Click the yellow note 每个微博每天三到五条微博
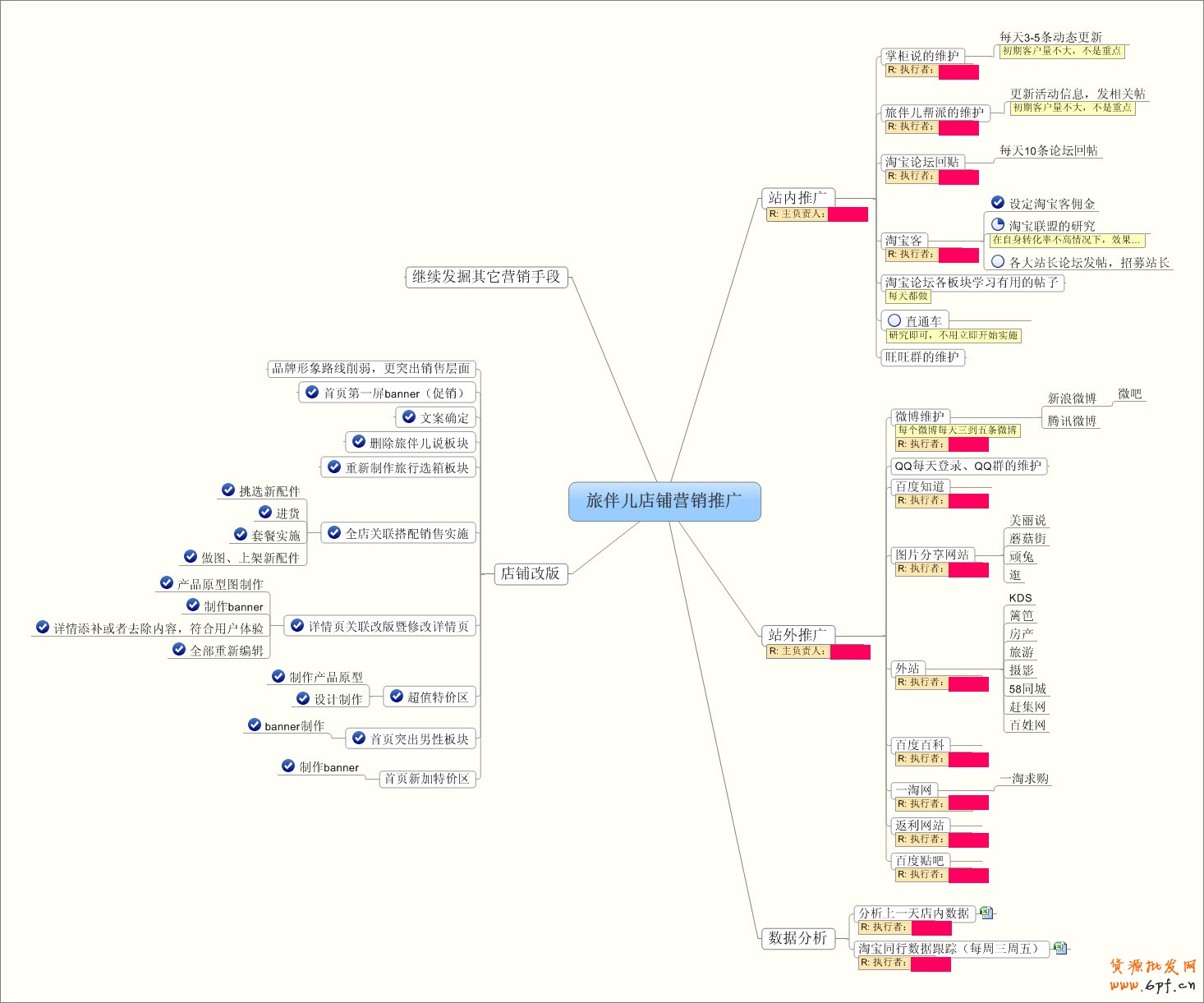 tap(958, 430)
